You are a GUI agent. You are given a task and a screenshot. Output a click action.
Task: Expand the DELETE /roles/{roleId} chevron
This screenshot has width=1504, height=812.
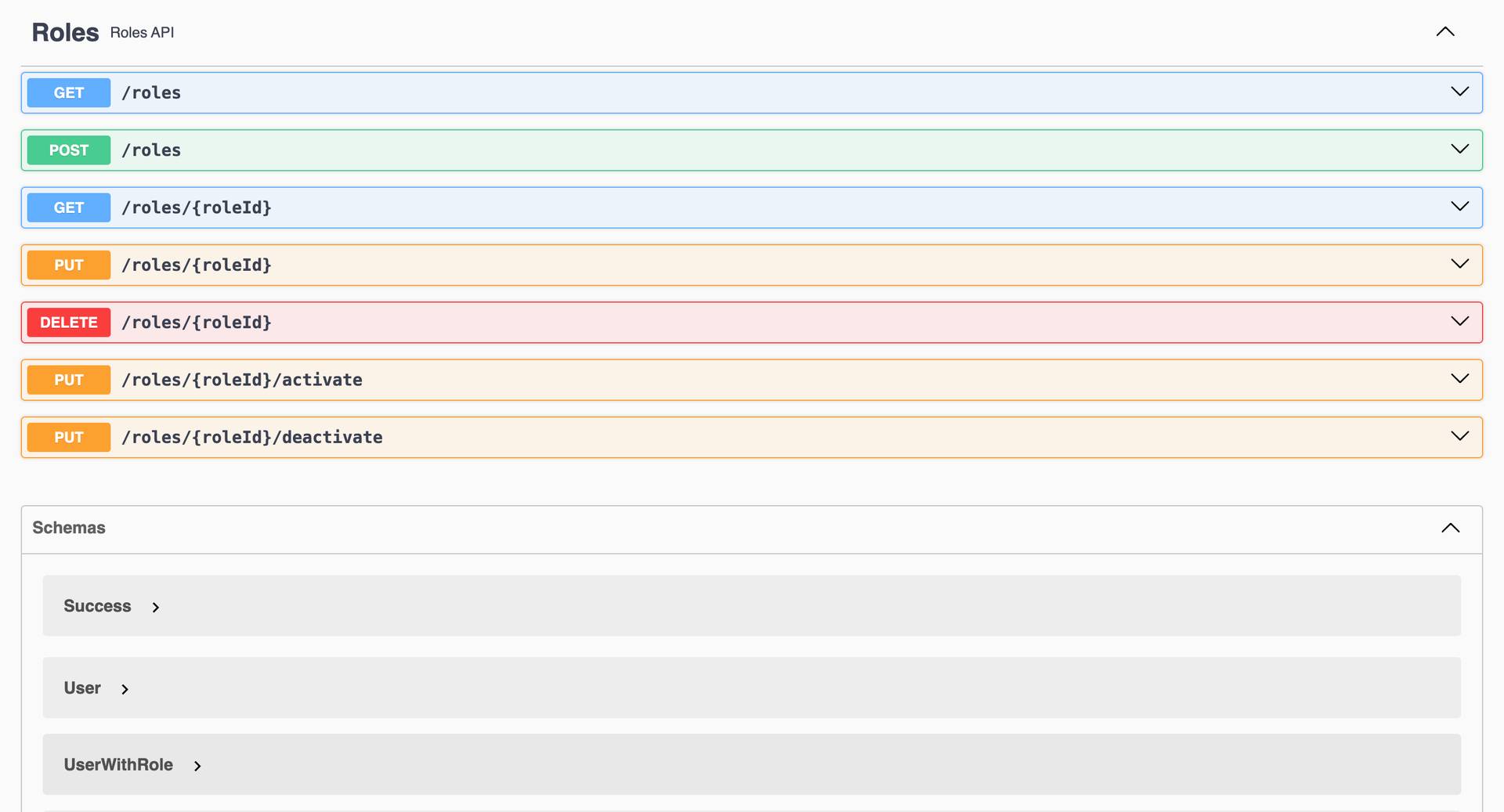(x=1459, y=321)
